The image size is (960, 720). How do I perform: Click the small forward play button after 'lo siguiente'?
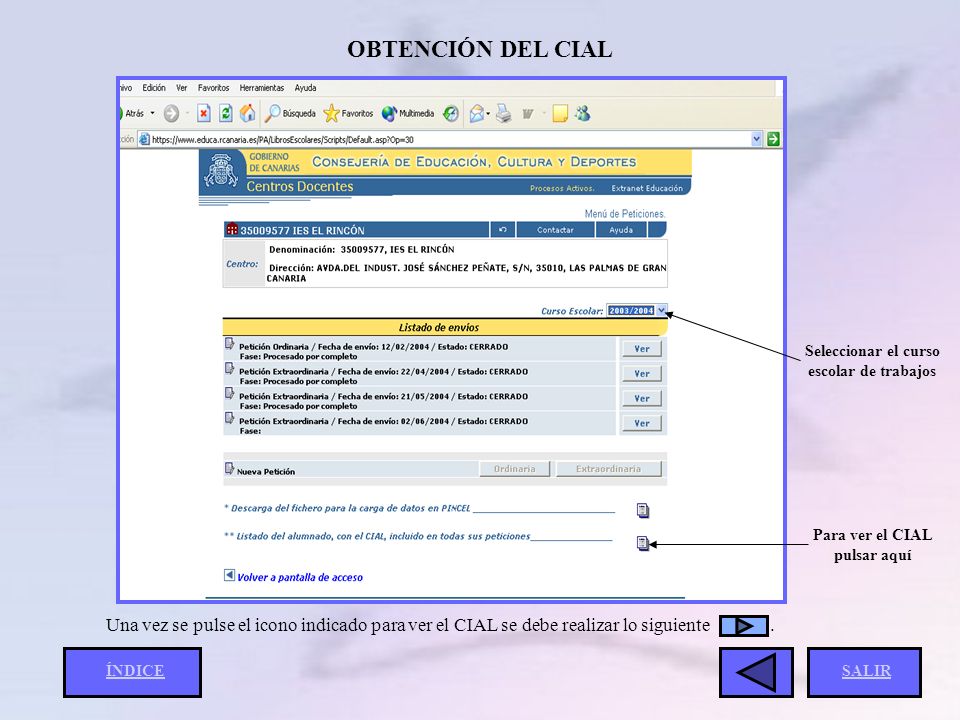coord(743,626)
